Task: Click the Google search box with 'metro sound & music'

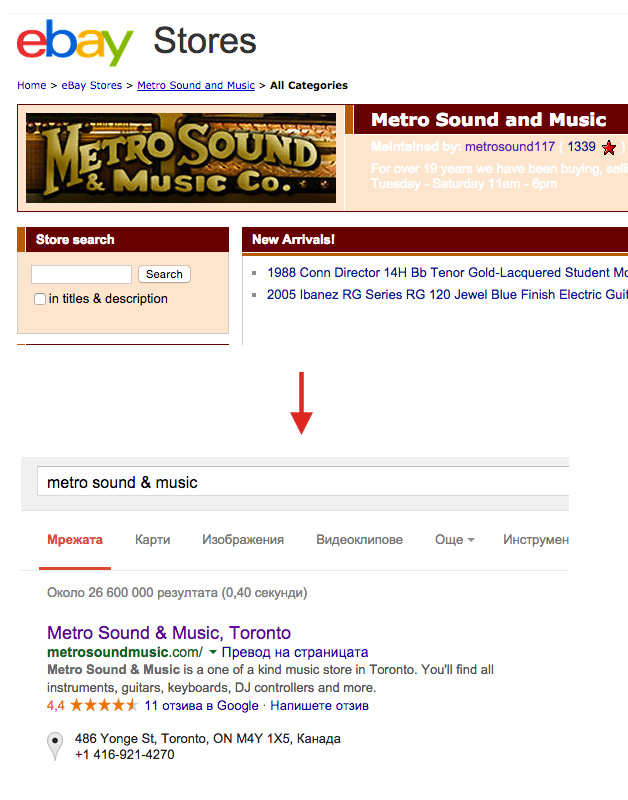Action: point(300,482)
